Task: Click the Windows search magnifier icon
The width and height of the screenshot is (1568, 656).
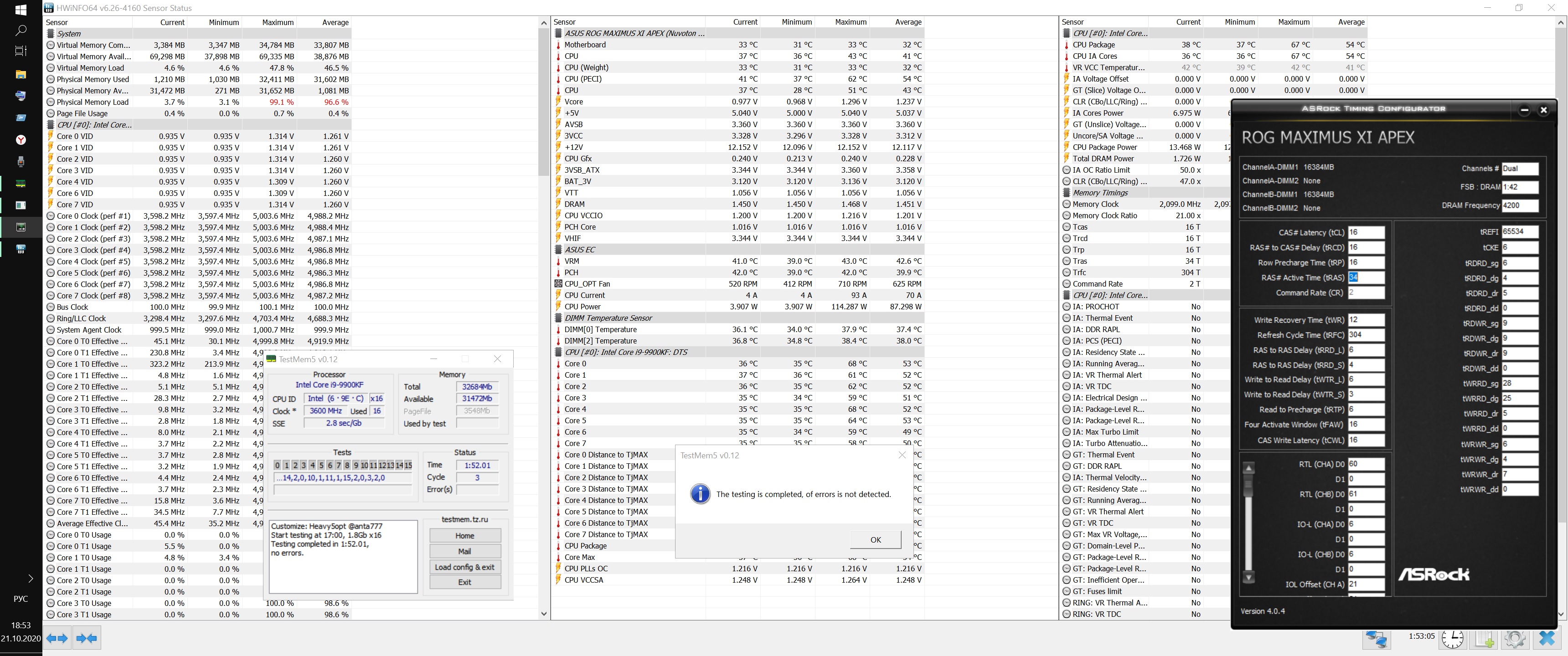Action: point(21,30)
